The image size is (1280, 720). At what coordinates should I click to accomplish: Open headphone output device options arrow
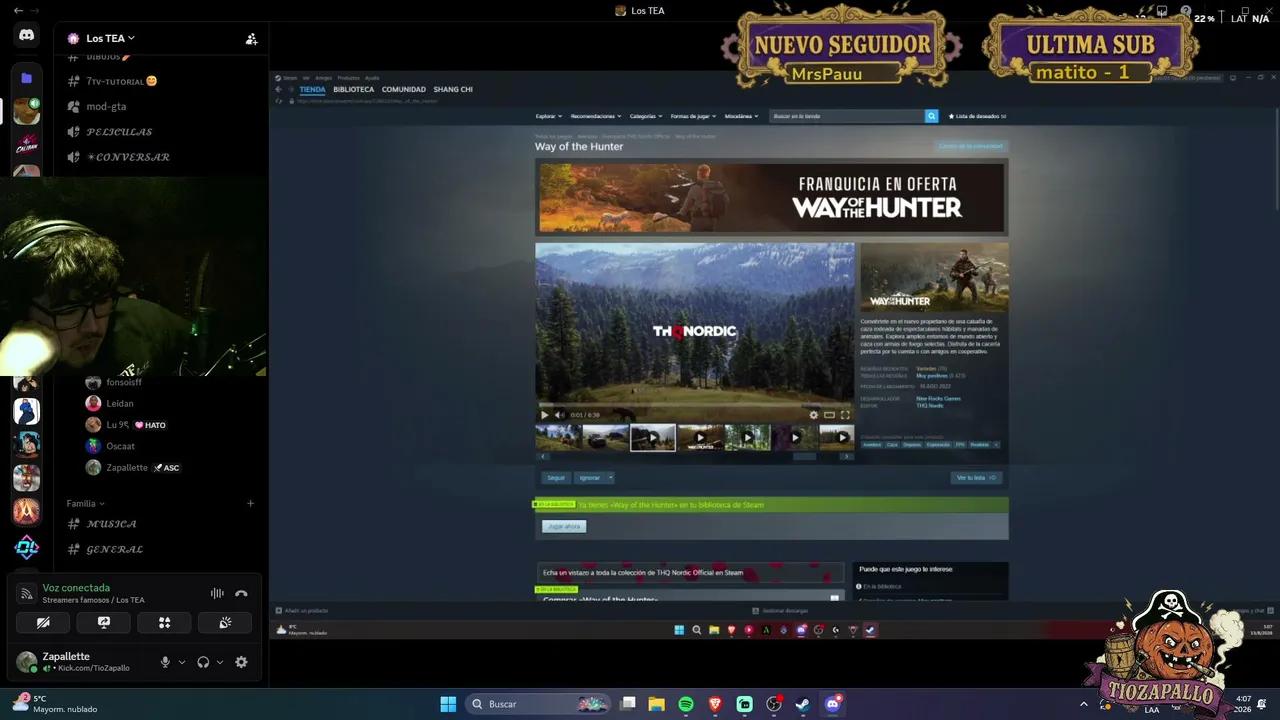point(219,662)
